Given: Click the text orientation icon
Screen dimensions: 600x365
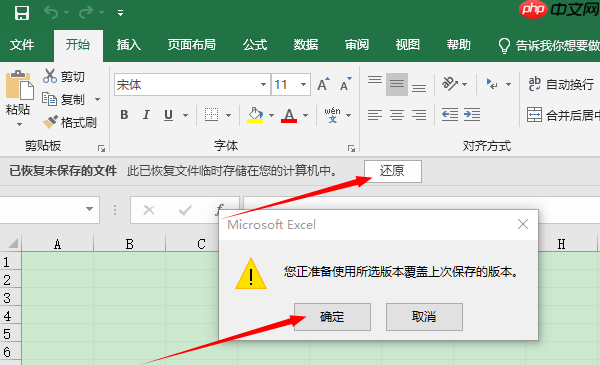Looking at the screenshot, I should click(x=450, y=84).
